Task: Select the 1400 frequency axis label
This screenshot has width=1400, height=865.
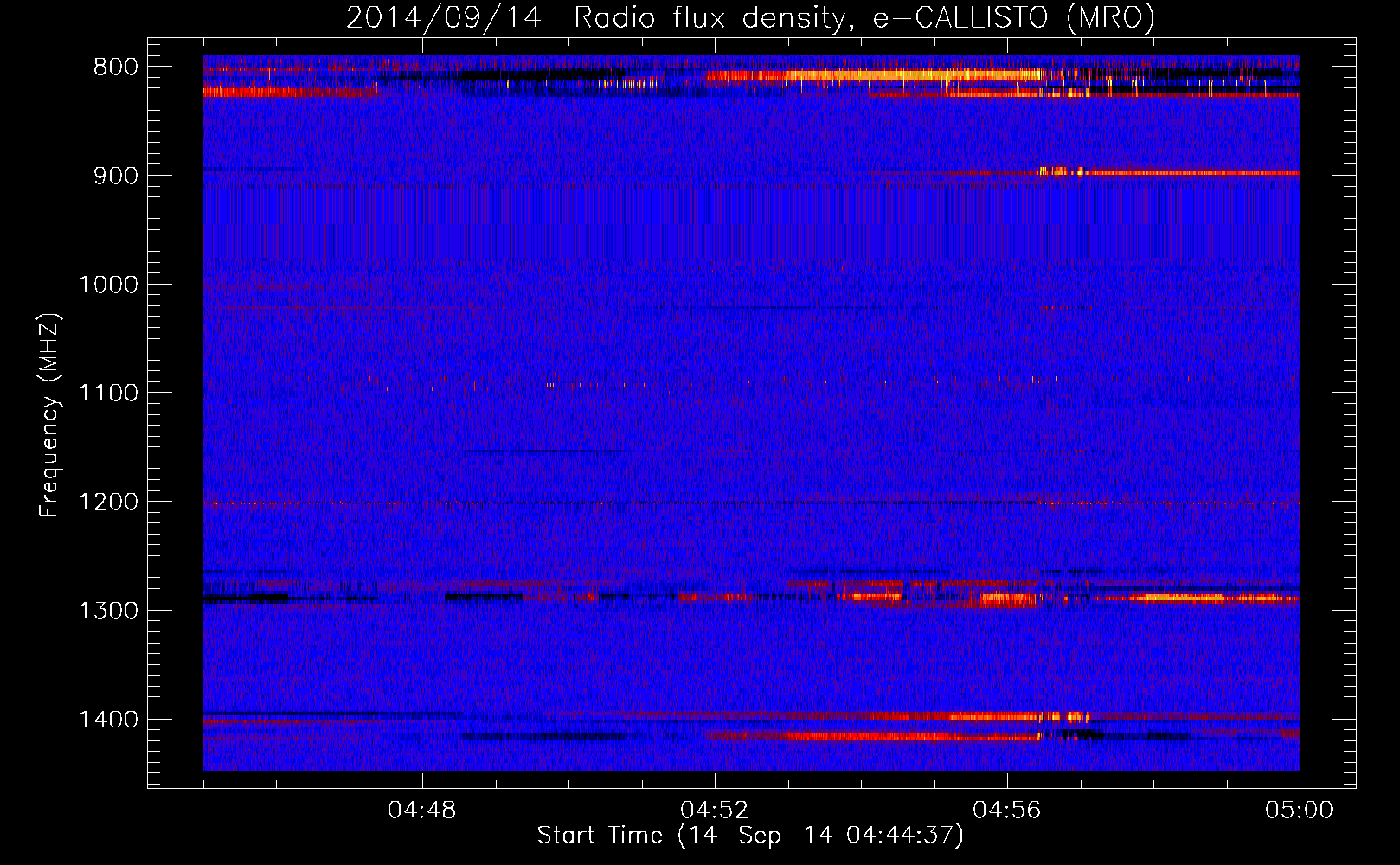Action: tap(108, 720)
